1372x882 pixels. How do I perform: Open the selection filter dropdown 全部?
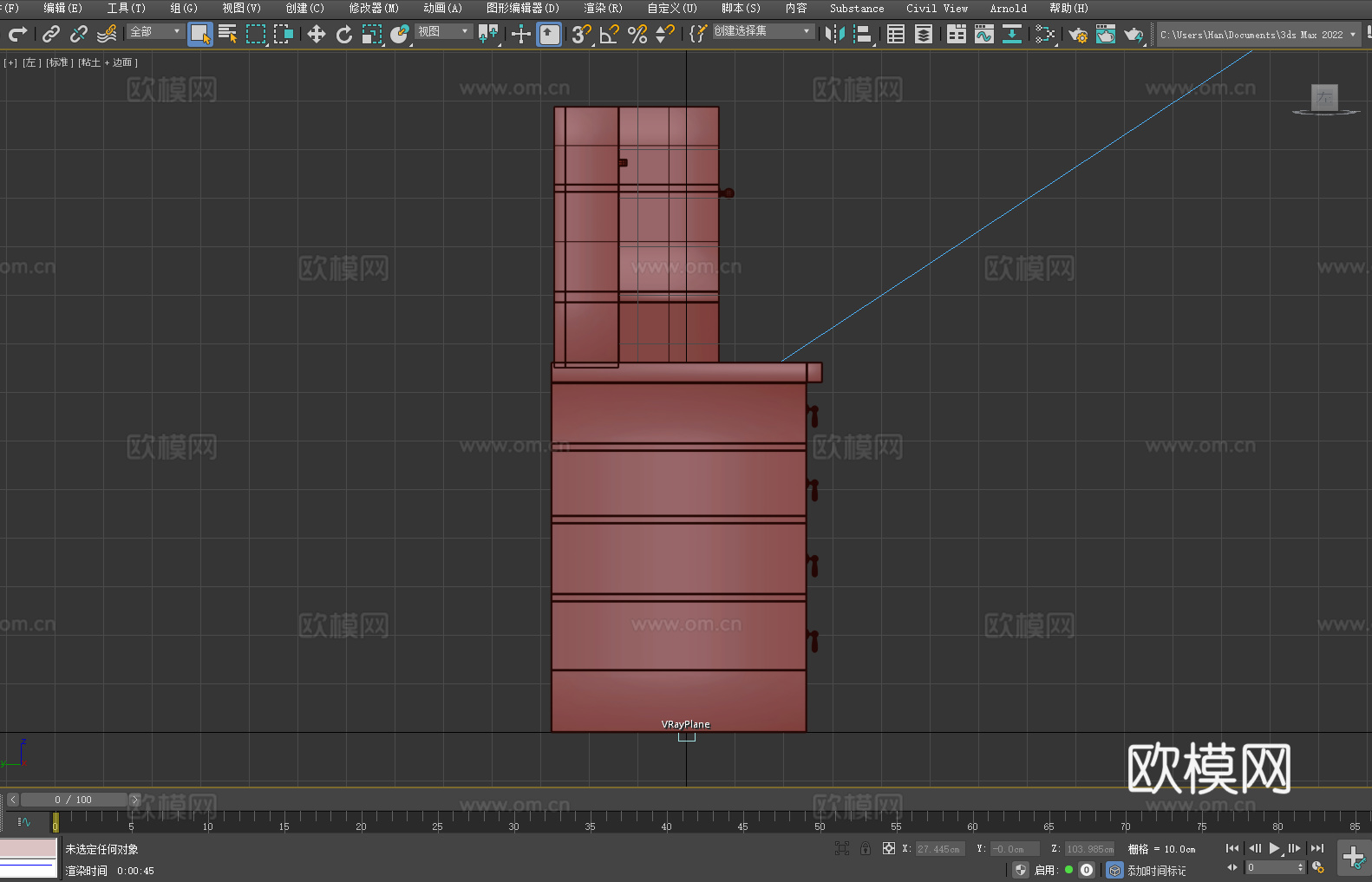pyautogui.click(x=155, y=32)
